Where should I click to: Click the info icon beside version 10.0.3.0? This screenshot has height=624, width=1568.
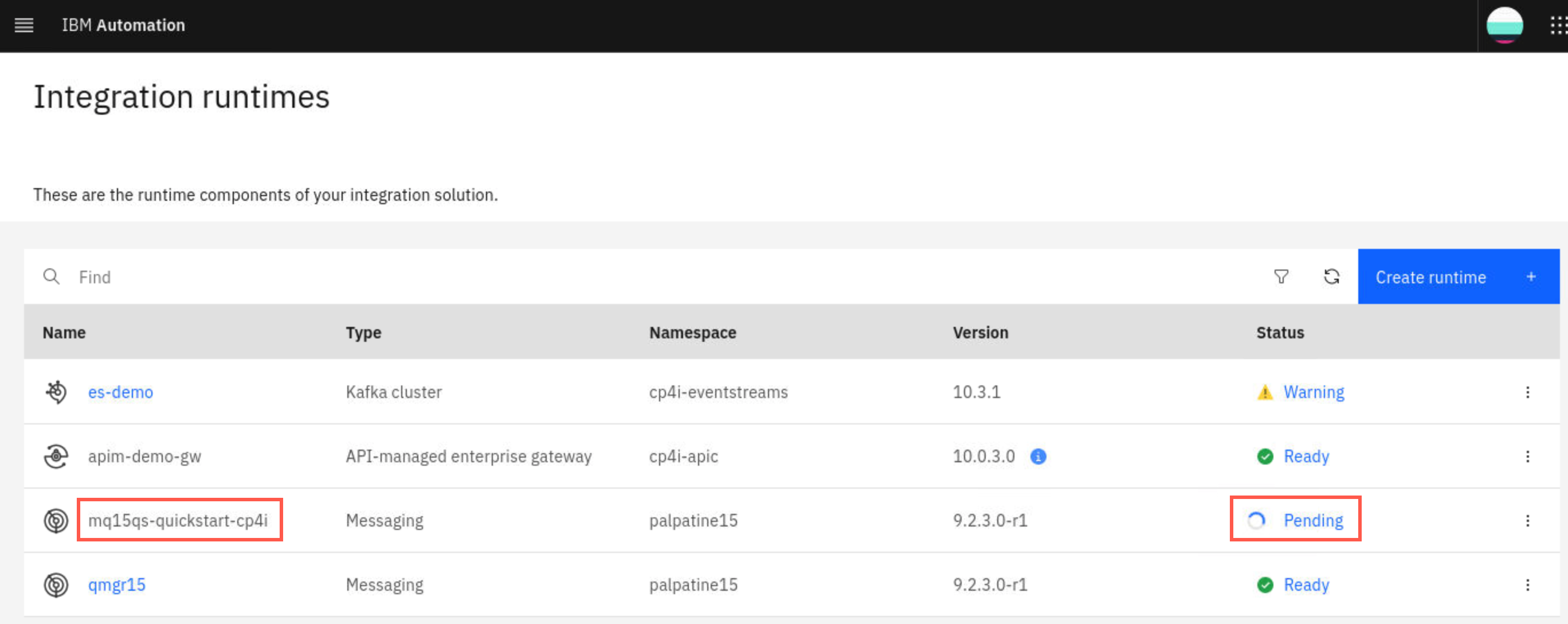[1038, 457]
